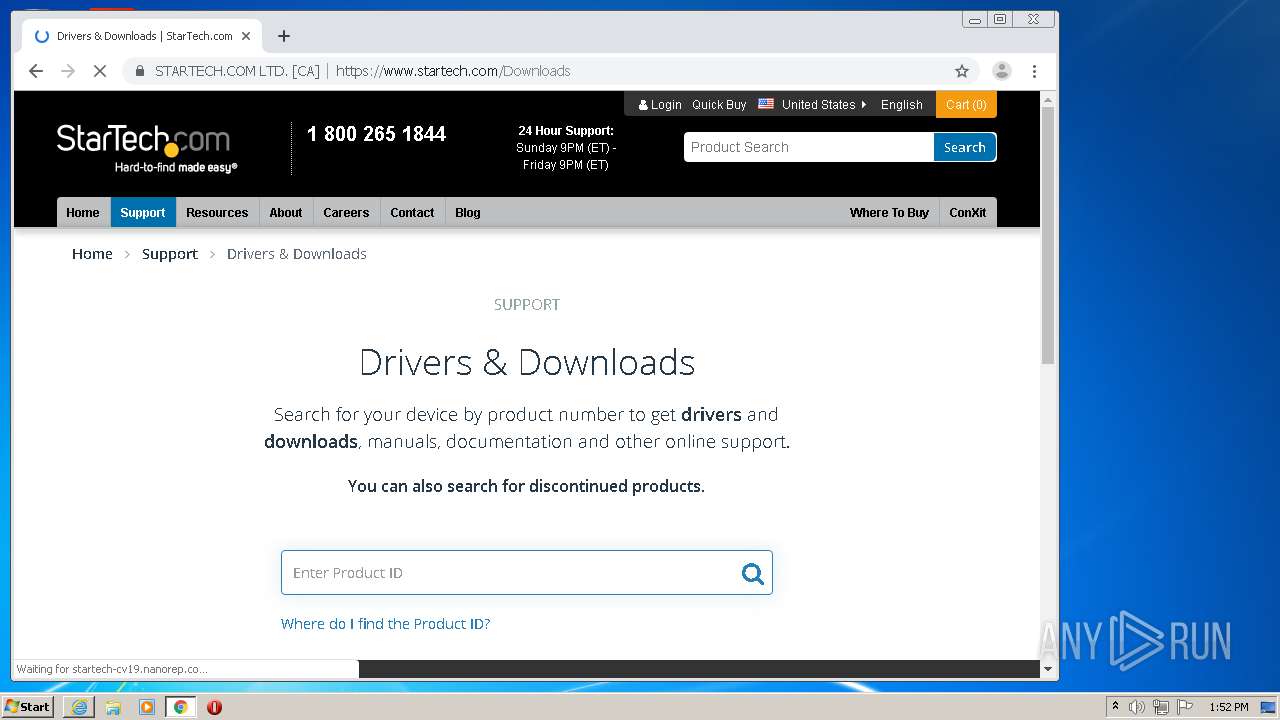The height and width of the screenshot is (720, 1280).
Task: Click the Action Center flag icon
Action: 1185,707
